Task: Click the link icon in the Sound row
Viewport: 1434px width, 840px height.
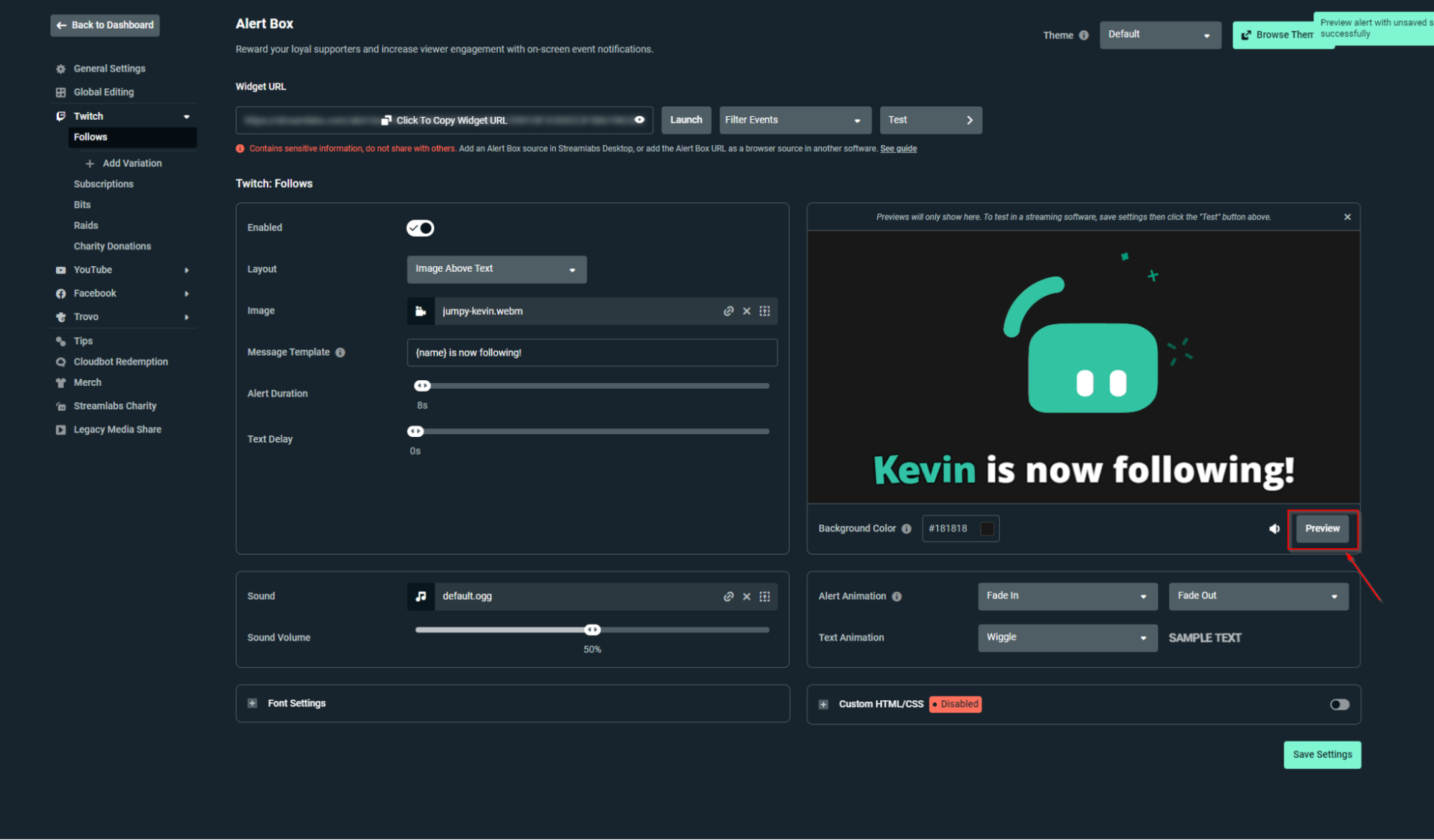Action: pyautogui.click(x=728, y=597)
